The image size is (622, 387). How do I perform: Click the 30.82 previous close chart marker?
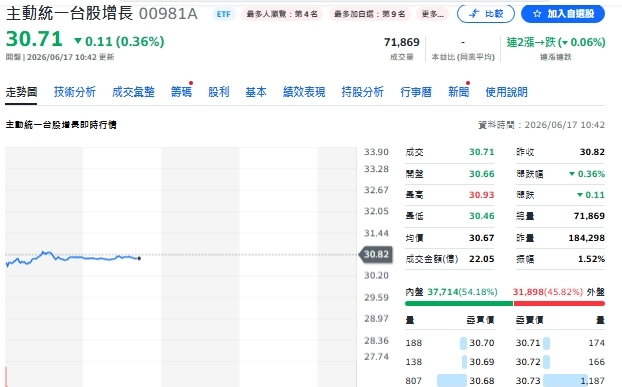click(376, 254)
